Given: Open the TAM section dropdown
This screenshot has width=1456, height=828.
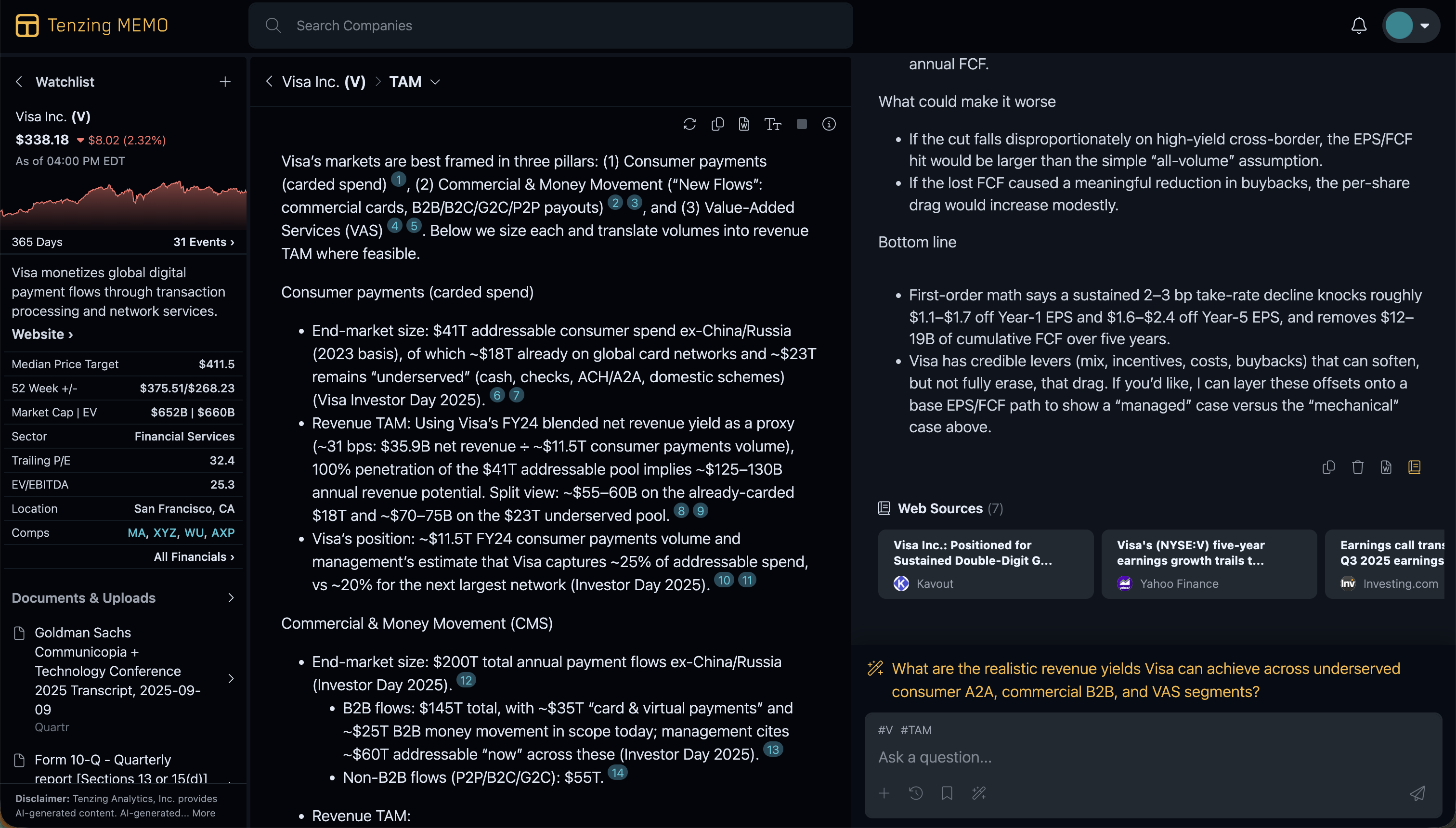Looking at the screenshot, I should click(x=435, y=82).
